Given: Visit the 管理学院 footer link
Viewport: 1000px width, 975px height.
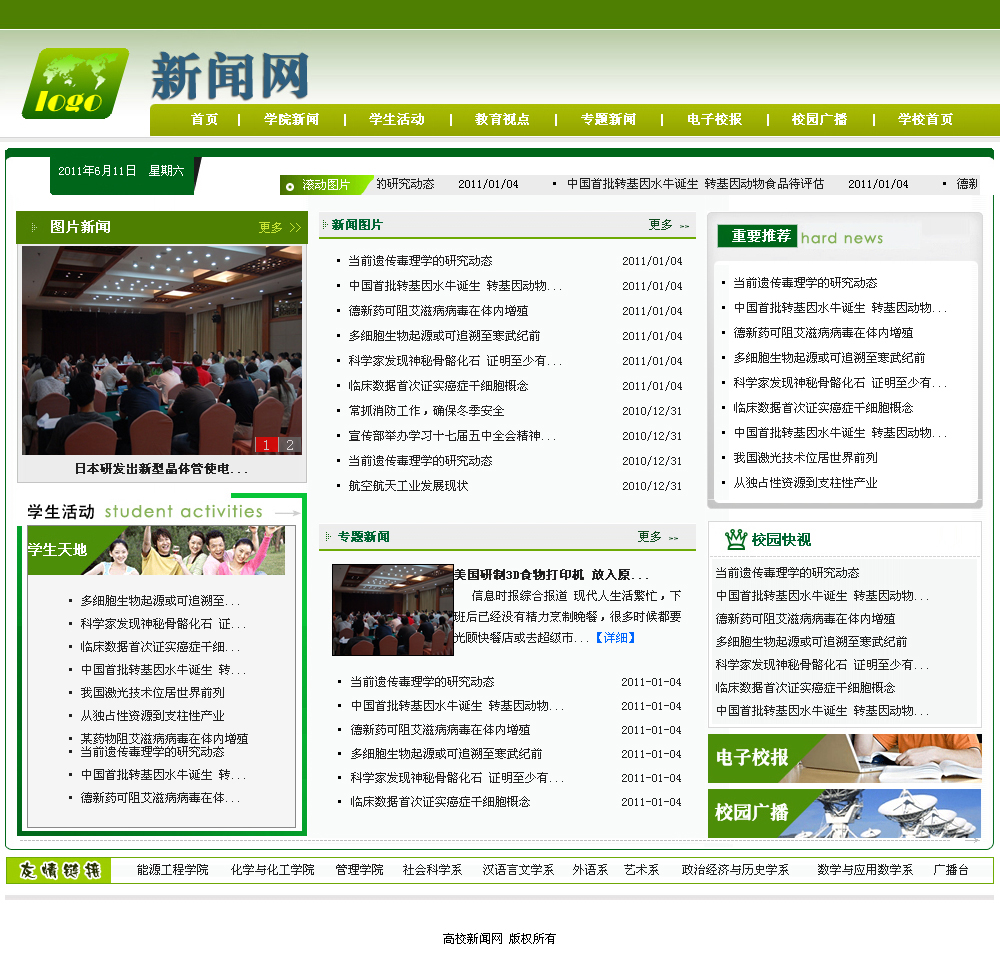Looking at the screenshot, I should pos(359,870).
